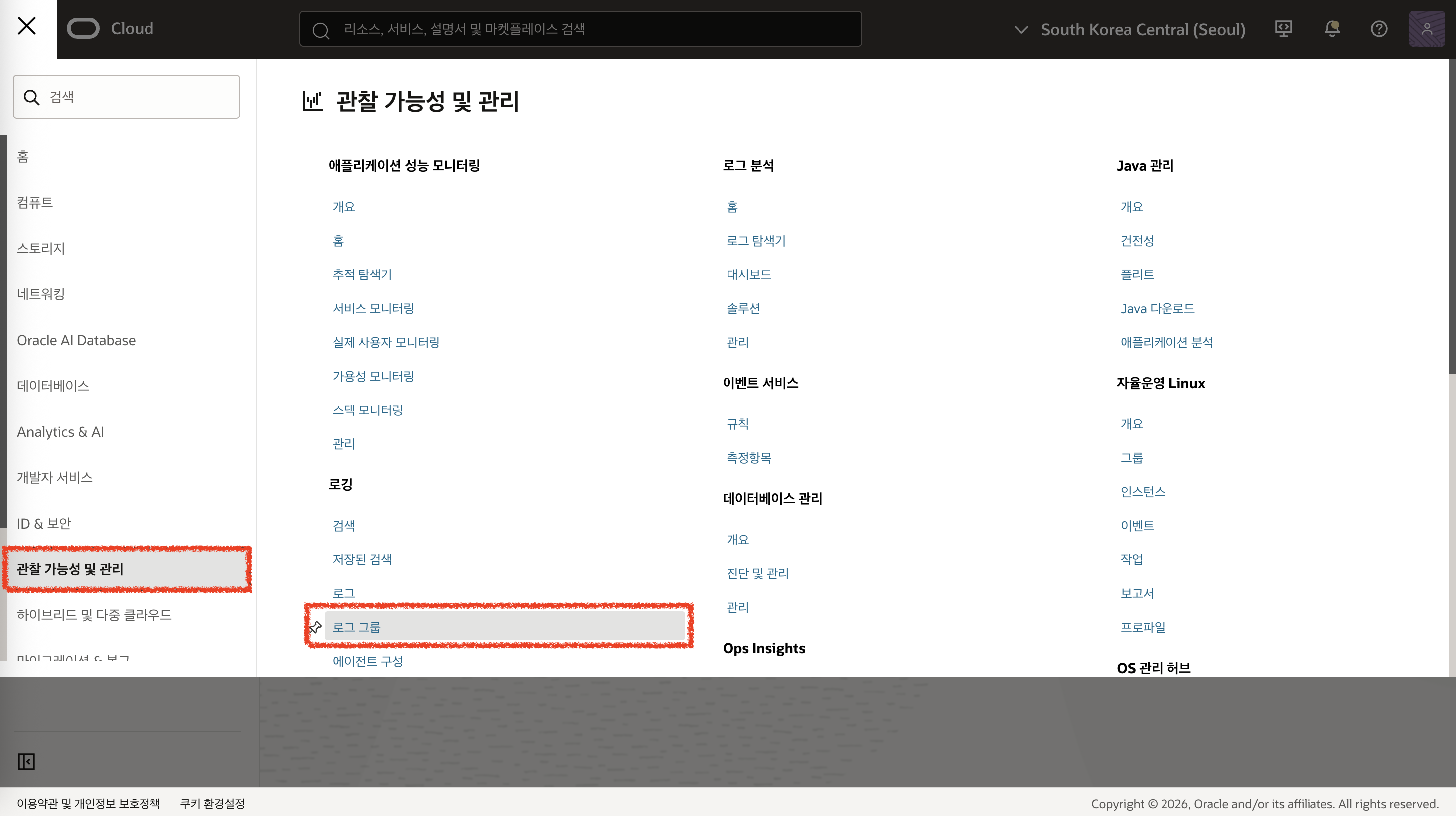Click the search icon in the sidebar 검색 field
The height and width of the screenshot is (816, 1456).
pos(32,97)
